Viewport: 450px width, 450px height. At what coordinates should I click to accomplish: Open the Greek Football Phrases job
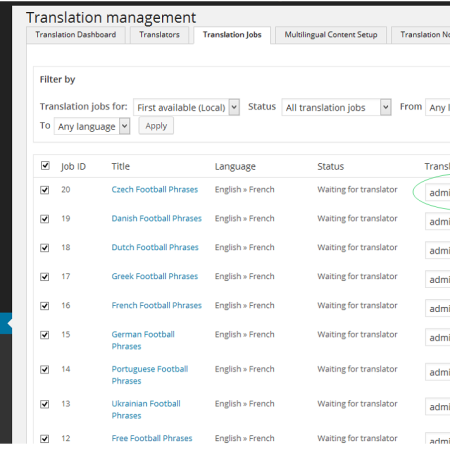click(x=155, y=276)
